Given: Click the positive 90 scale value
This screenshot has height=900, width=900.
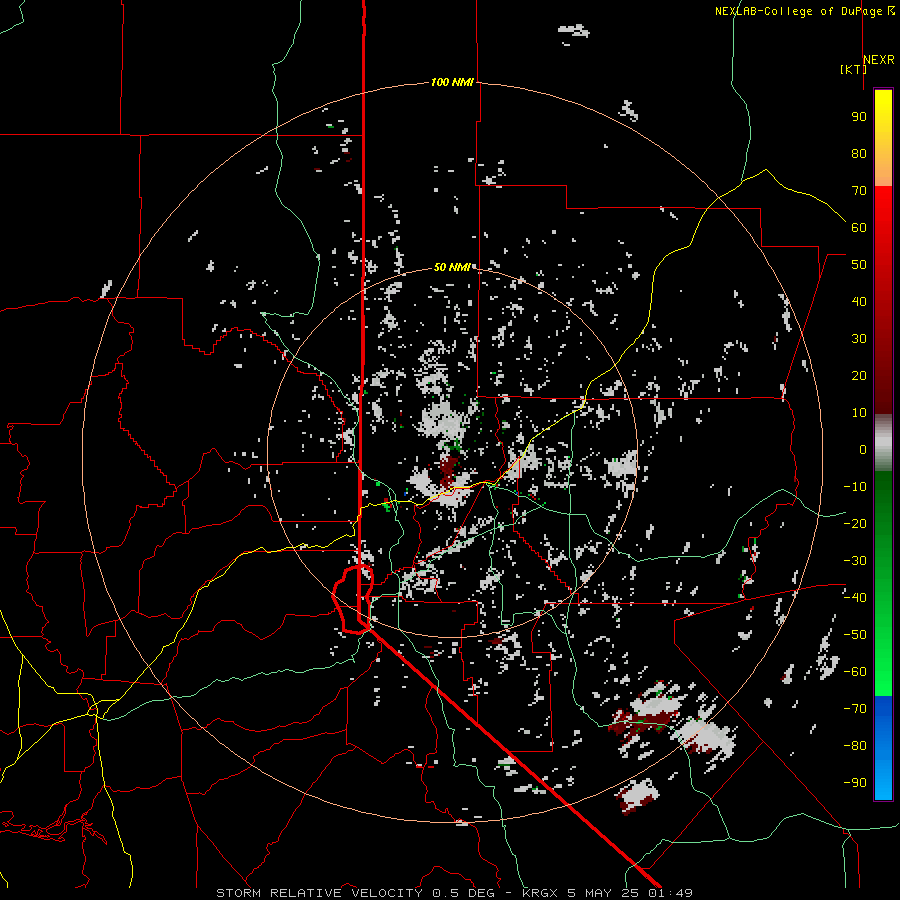Looking at the screenshot, I should pos(859,117).
